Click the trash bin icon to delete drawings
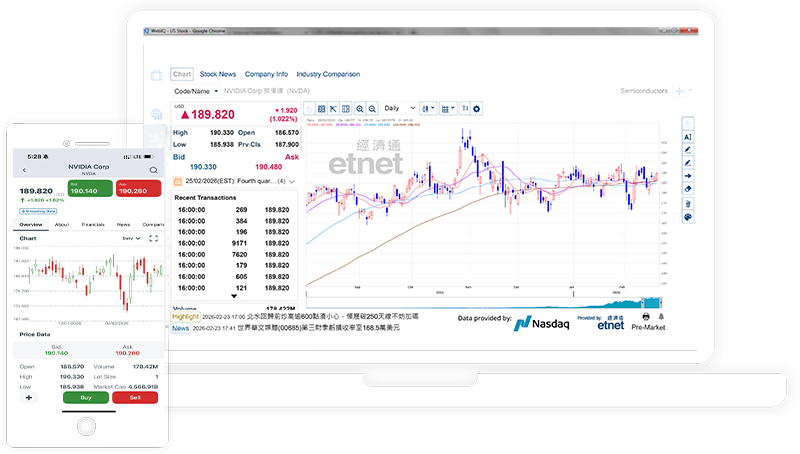 [x=687, y=203]
